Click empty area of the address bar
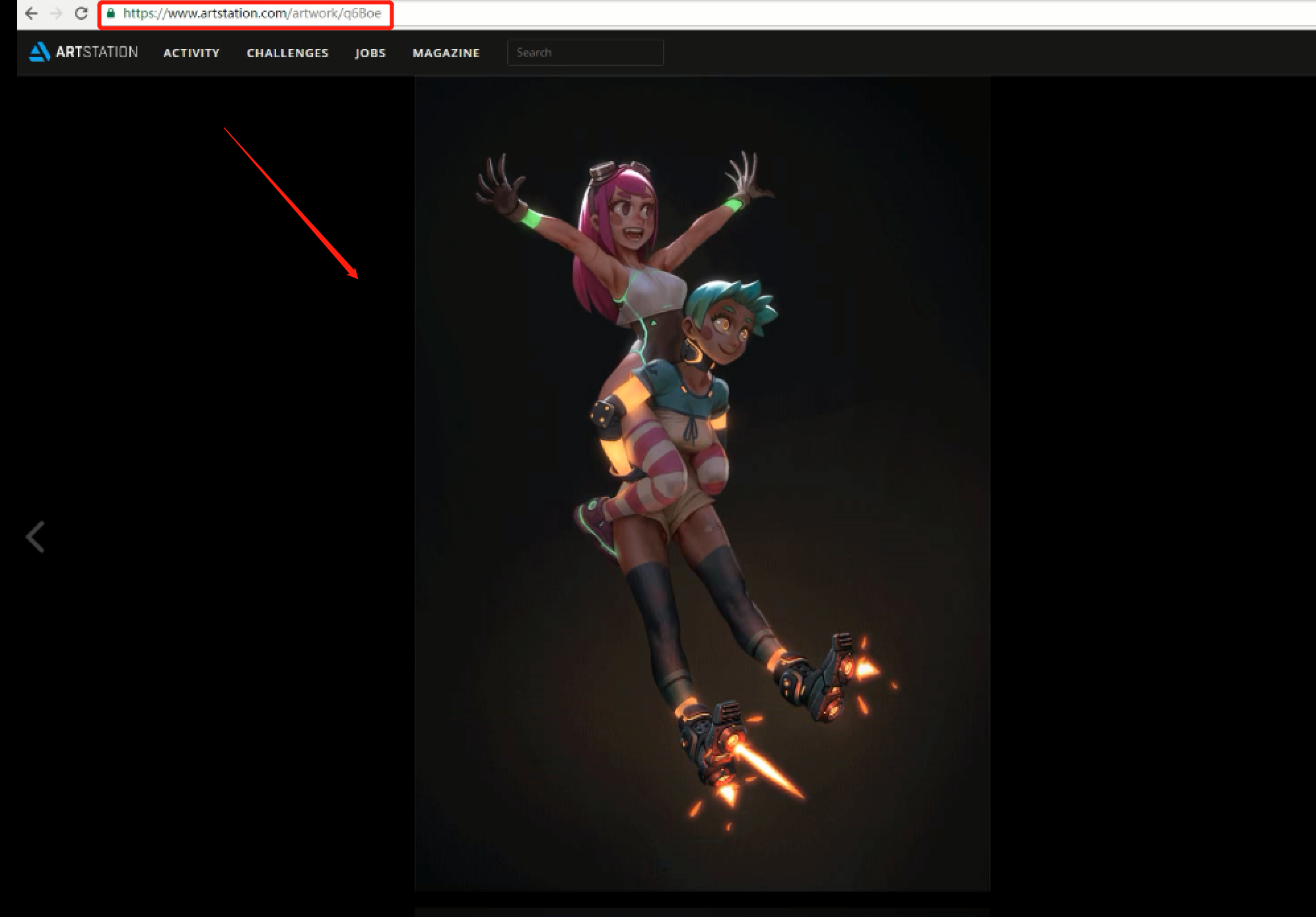1316x917 pixels. pos(792,13)
